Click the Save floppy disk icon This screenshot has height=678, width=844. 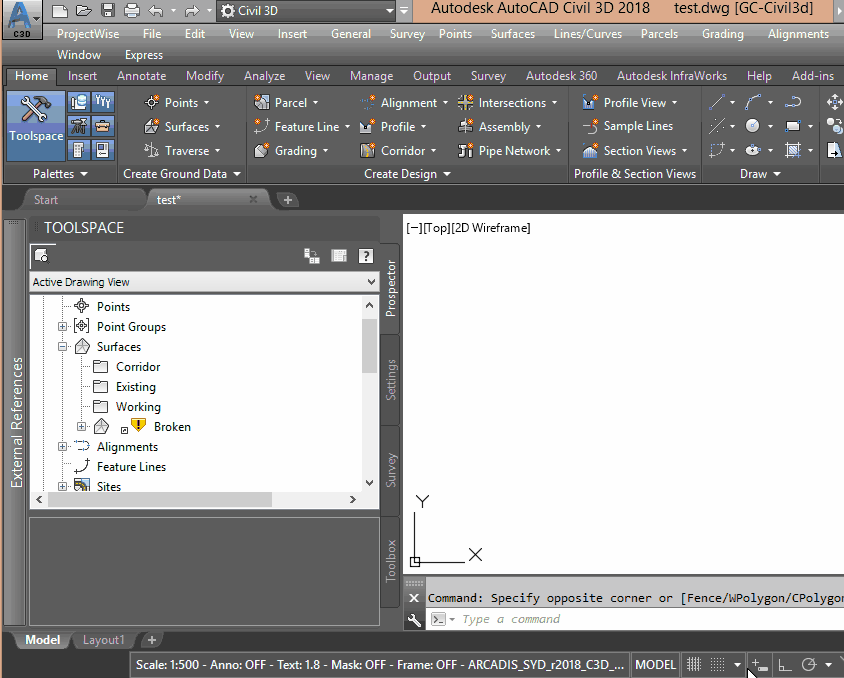pos(108,10)
